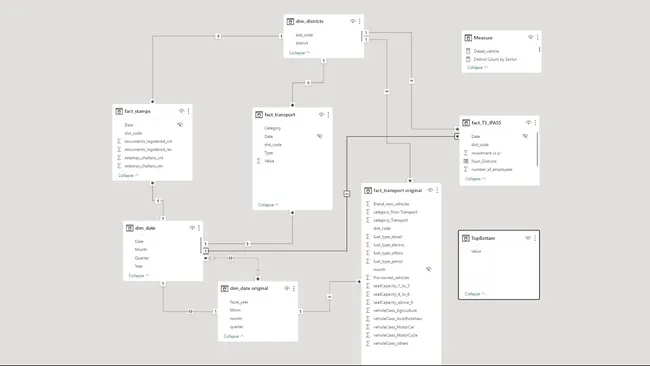Click the Measure table icon
This screenshot has height=366, width=650.
(468, 38)
